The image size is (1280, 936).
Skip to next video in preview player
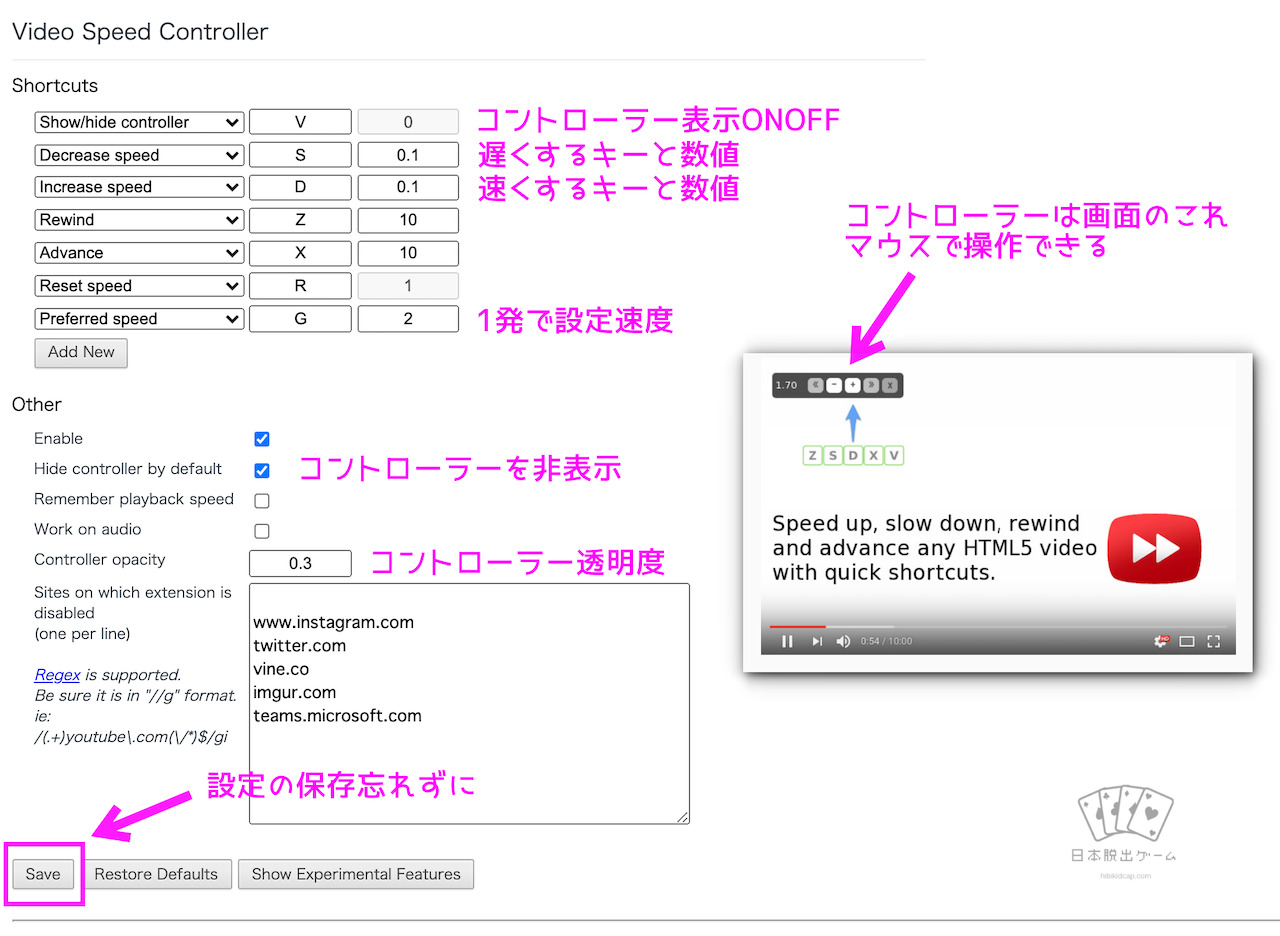click(x=817, y=641)
